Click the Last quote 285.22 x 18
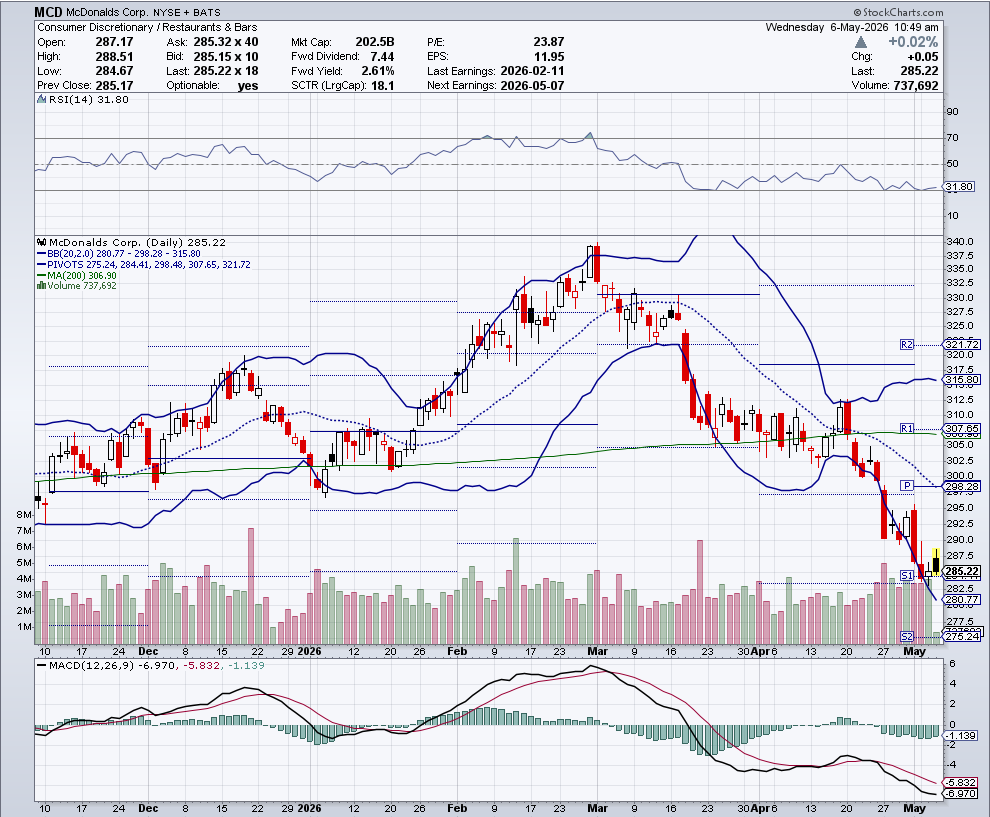The height and width of the screenshot is (817, 990). click(x=226, y=71)
